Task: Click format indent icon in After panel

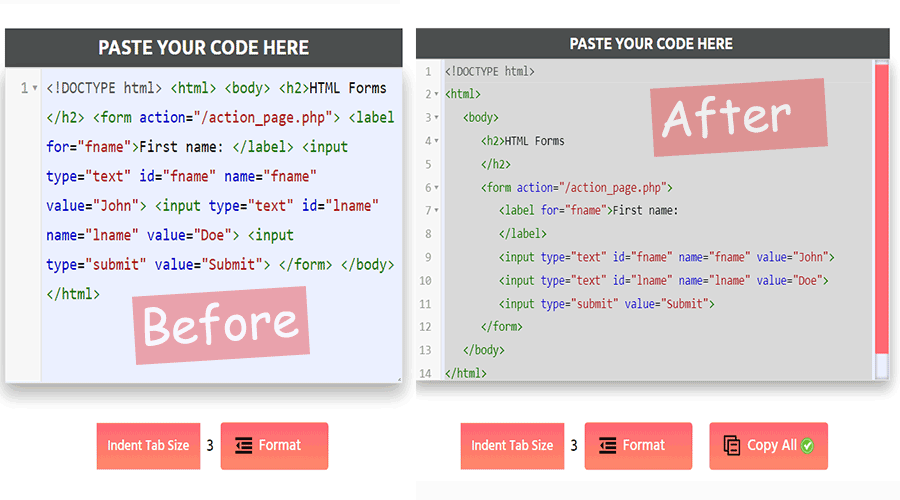Action: [607, 445]
